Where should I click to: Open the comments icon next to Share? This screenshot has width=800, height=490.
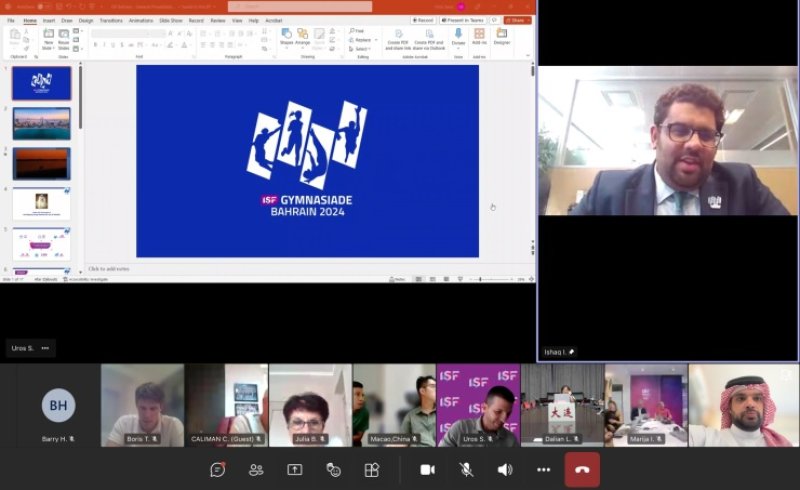494,20
